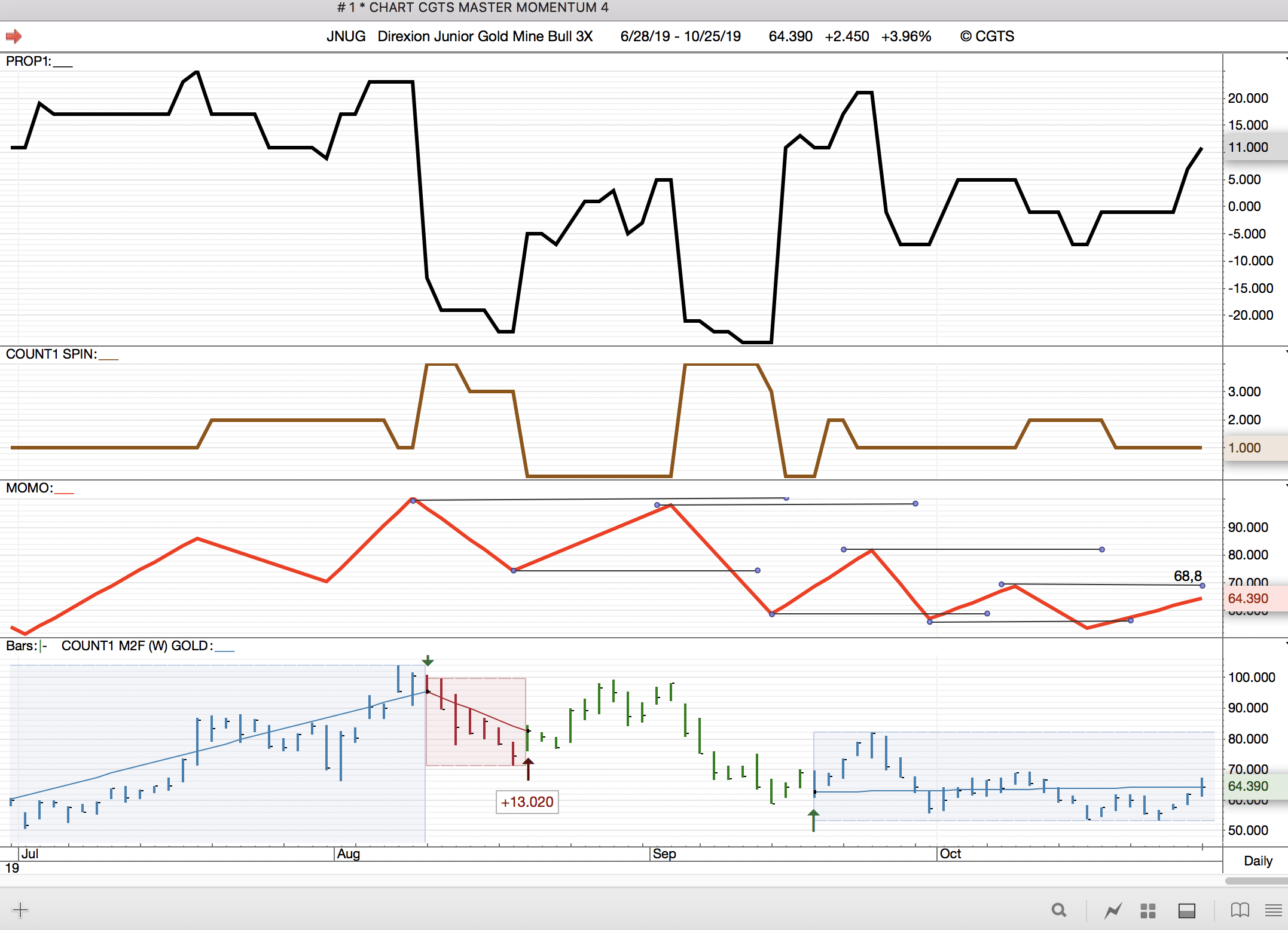Toggle the bottom panel layout icon
This screenshot has height=930, width=1288.
coord(1186,910)
